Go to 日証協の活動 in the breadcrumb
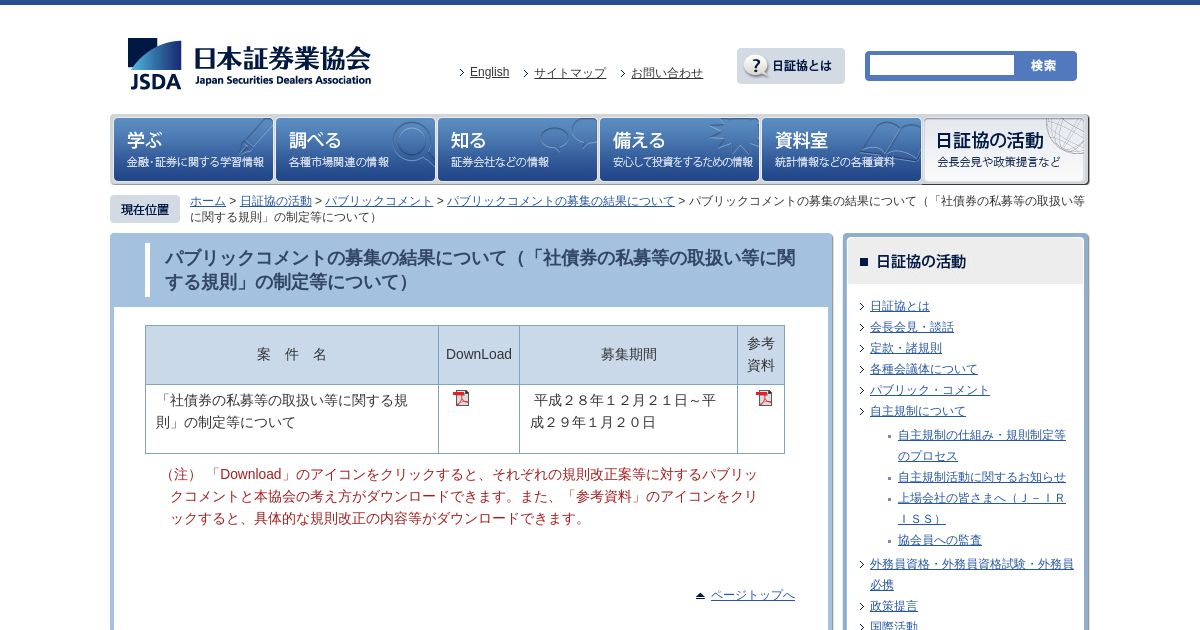 pos(276,201)
